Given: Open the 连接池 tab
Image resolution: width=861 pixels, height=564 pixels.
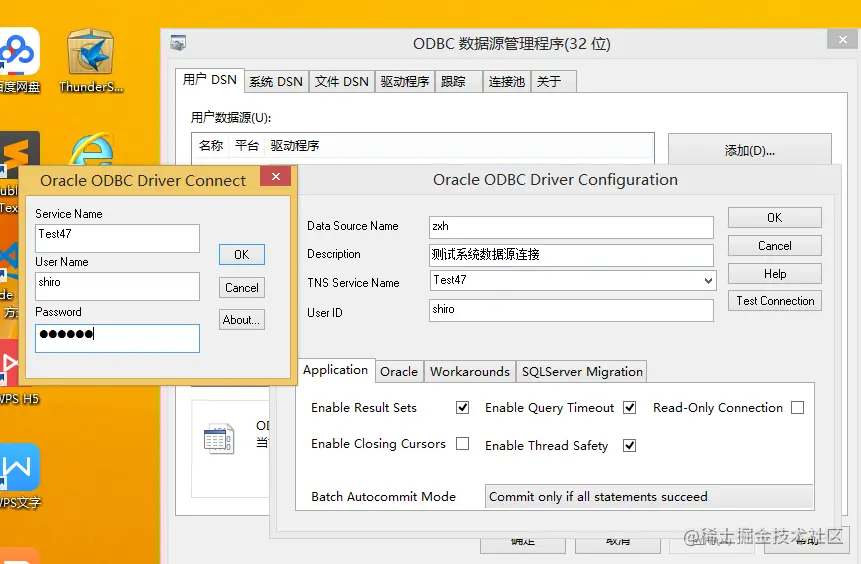Looking at the screenshot, I should 507,82.
